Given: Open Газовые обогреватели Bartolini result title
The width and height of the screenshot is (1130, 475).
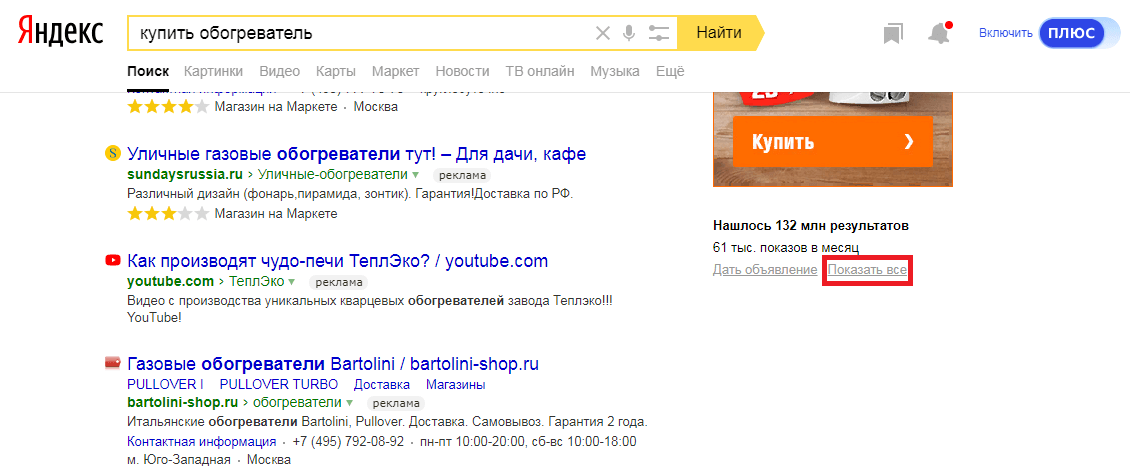Looking at the screenshot, I should [332, 363].
